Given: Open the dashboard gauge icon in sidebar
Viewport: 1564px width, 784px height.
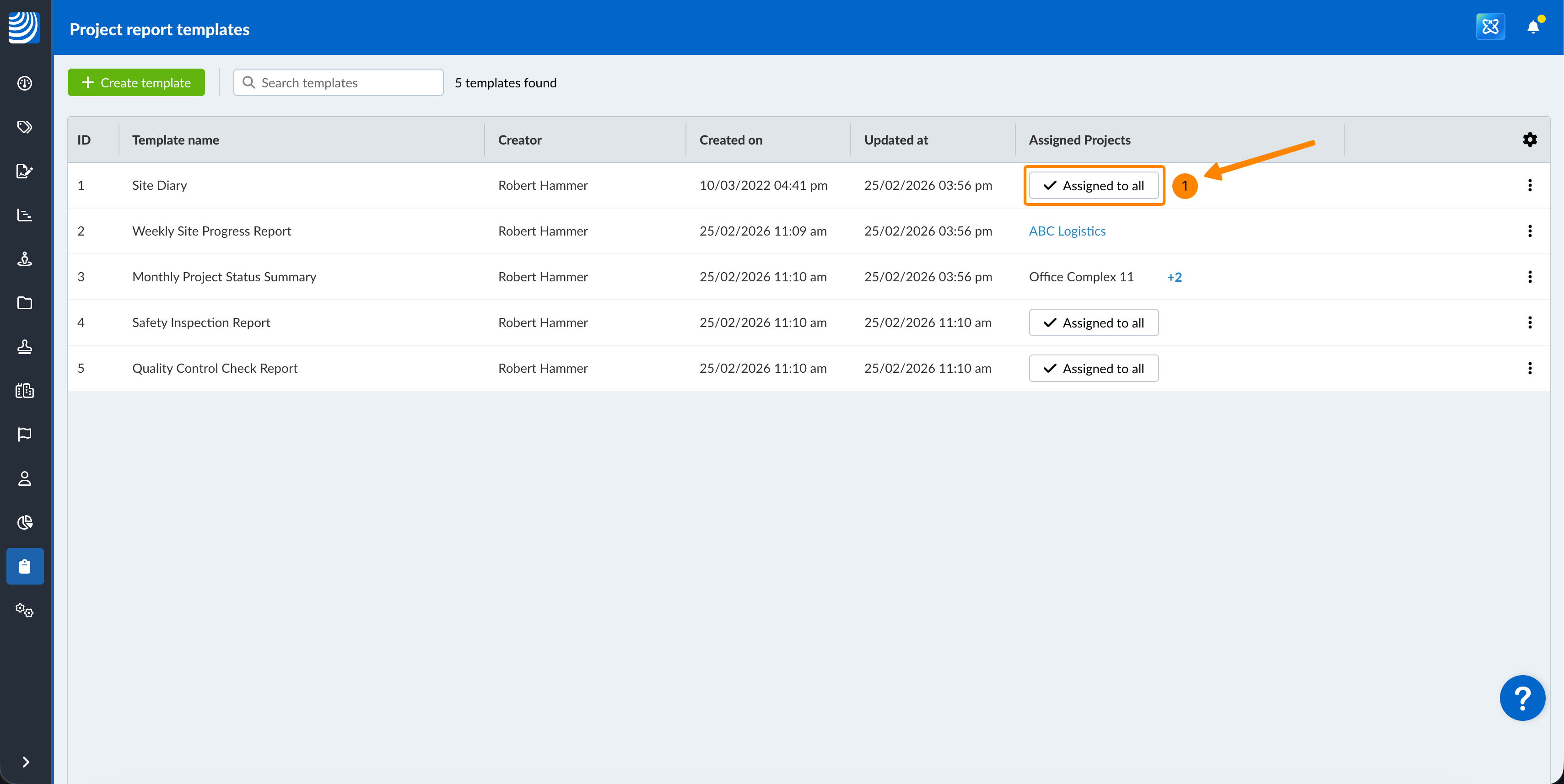Looking at the screenshot, I should coord(24,83).
